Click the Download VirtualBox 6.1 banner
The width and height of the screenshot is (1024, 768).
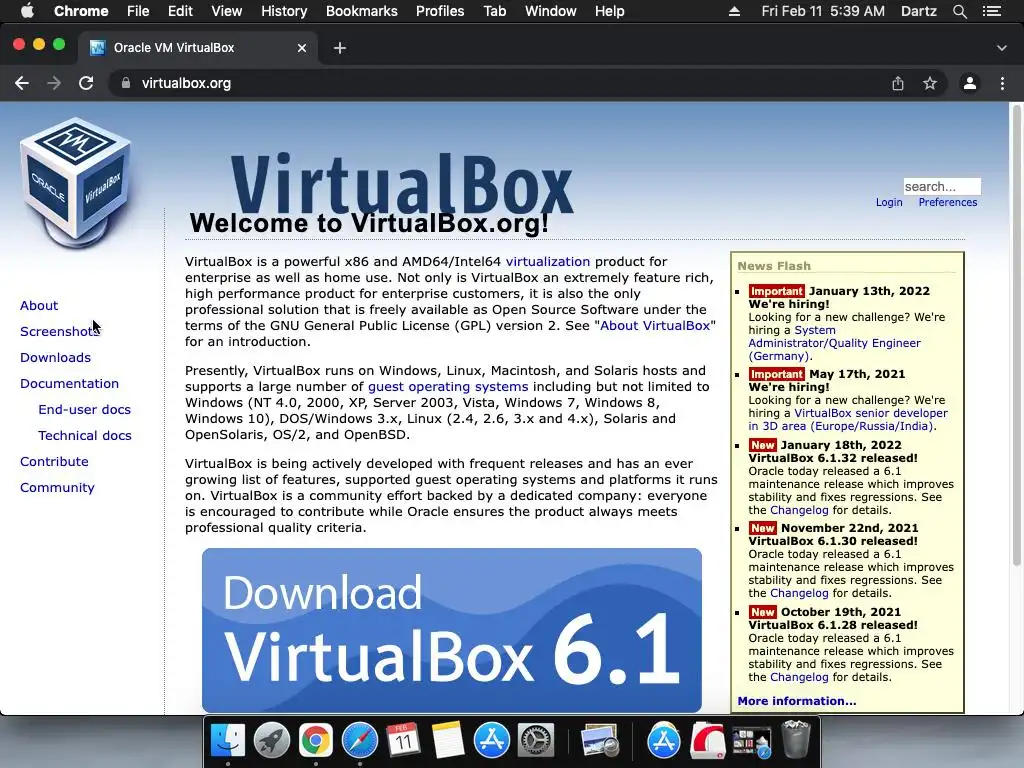[452, 630]
